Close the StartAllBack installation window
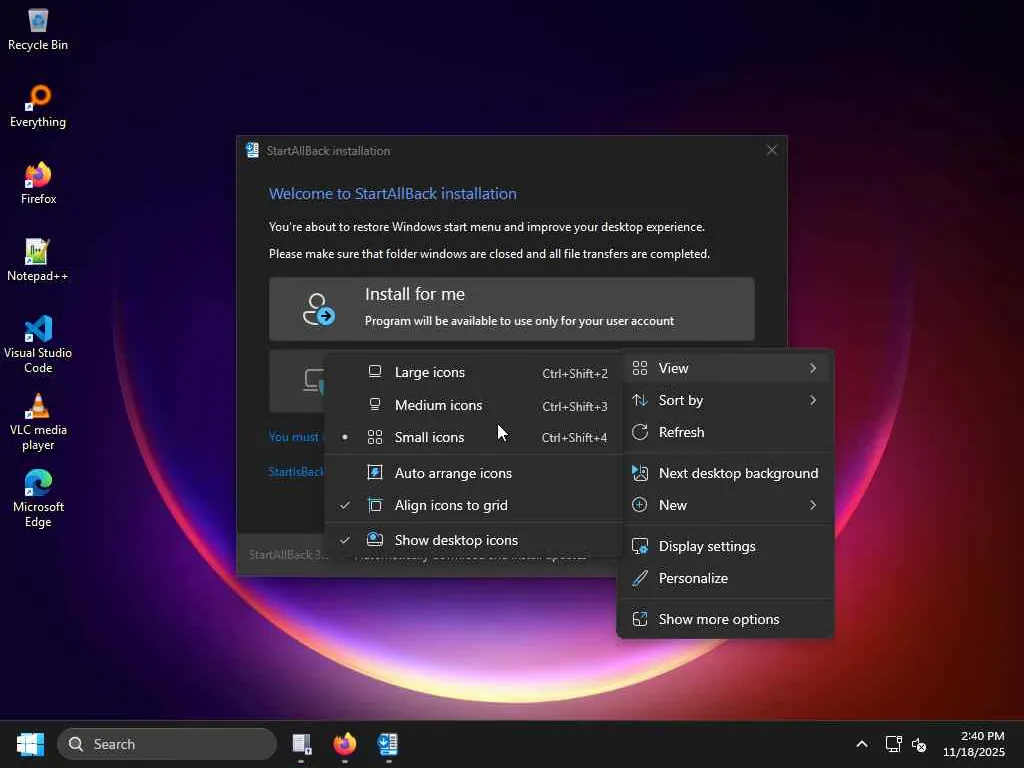Screen dimensions: 1024x768 (771, 150)
